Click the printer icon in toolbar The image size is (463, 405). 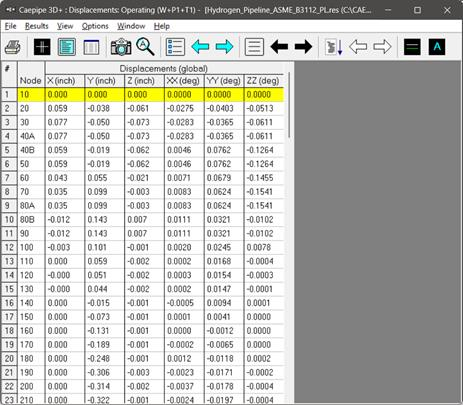pyautogui.click(x=13, y=47)
